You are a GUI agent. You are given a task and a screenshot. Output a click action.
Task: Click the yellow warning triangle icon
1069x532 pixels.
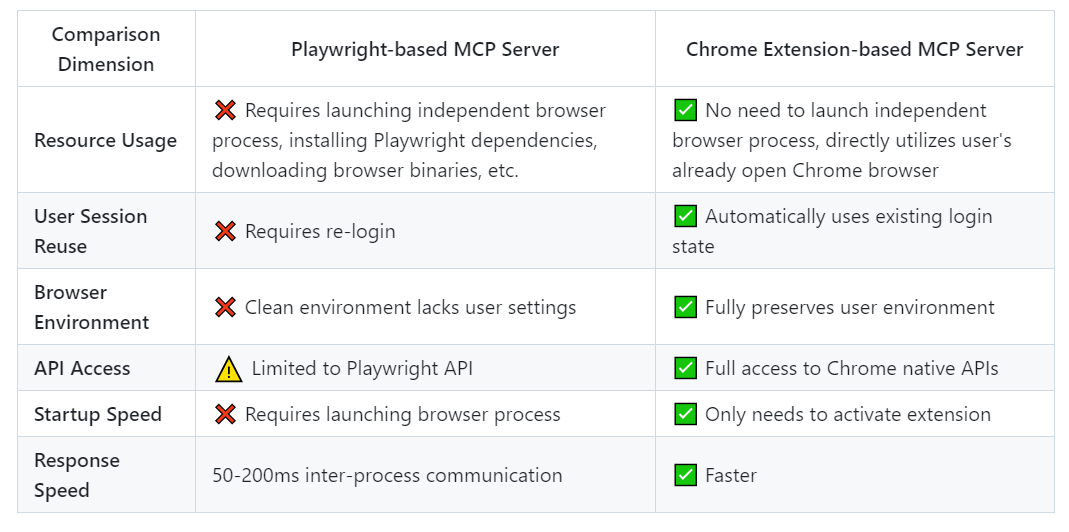228,369
